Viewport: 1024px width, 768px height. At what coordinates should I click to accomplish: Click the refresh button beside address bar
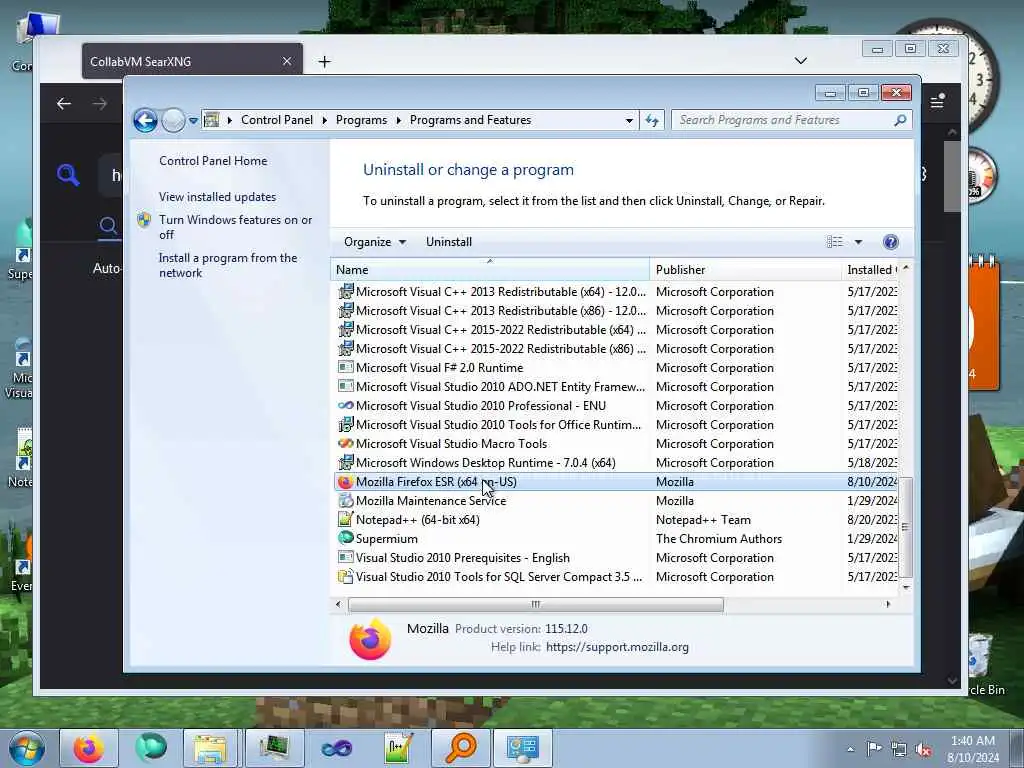(x=652, y=120)
